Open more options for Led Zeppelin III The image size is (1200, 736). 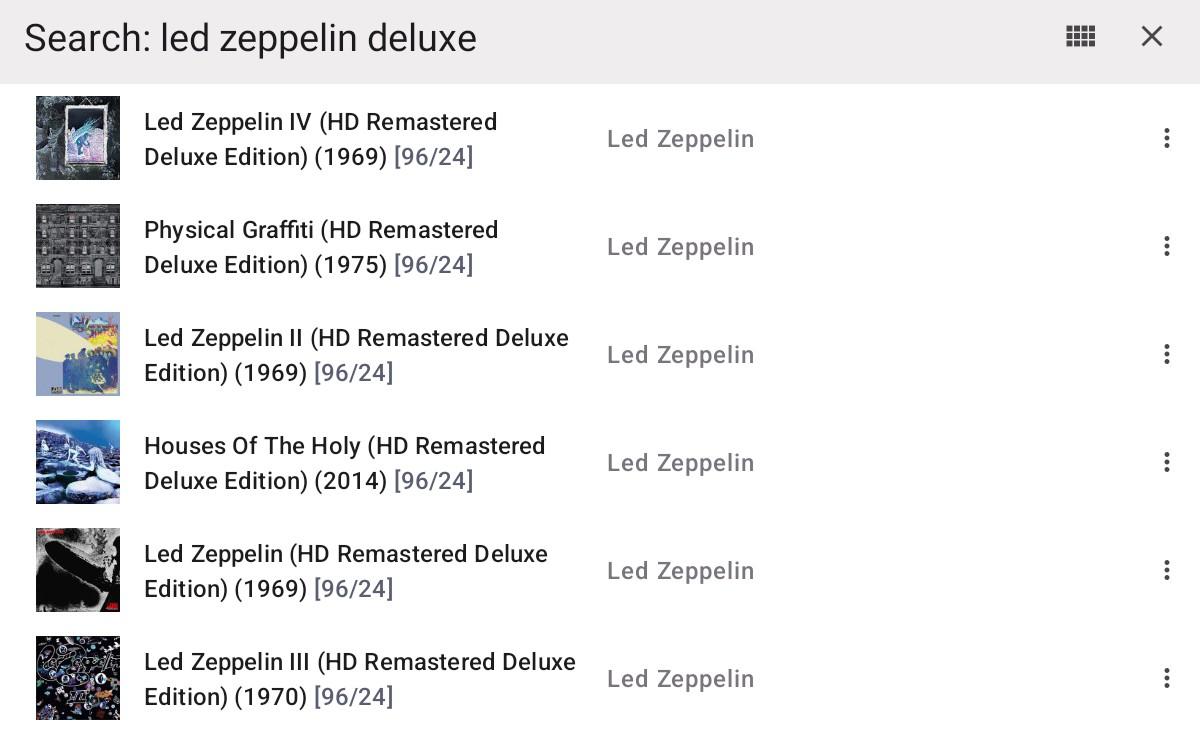point(1166,679)
